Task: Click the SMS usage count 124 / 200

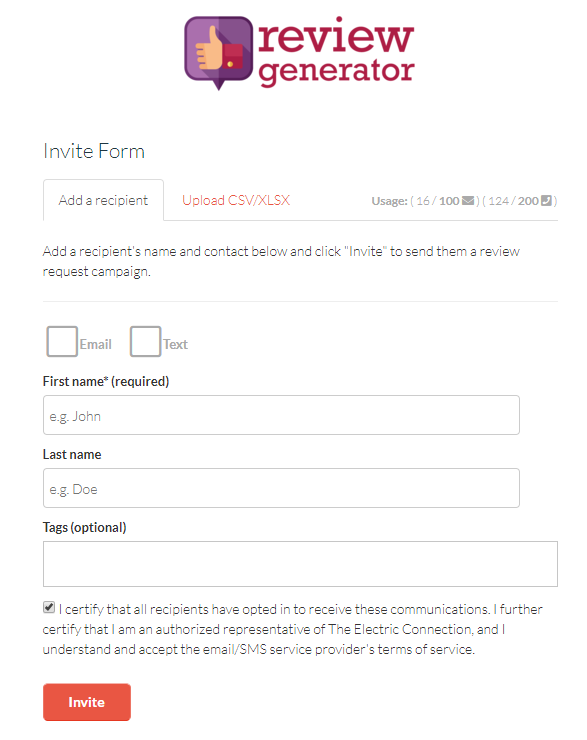Action: point(513,201)
